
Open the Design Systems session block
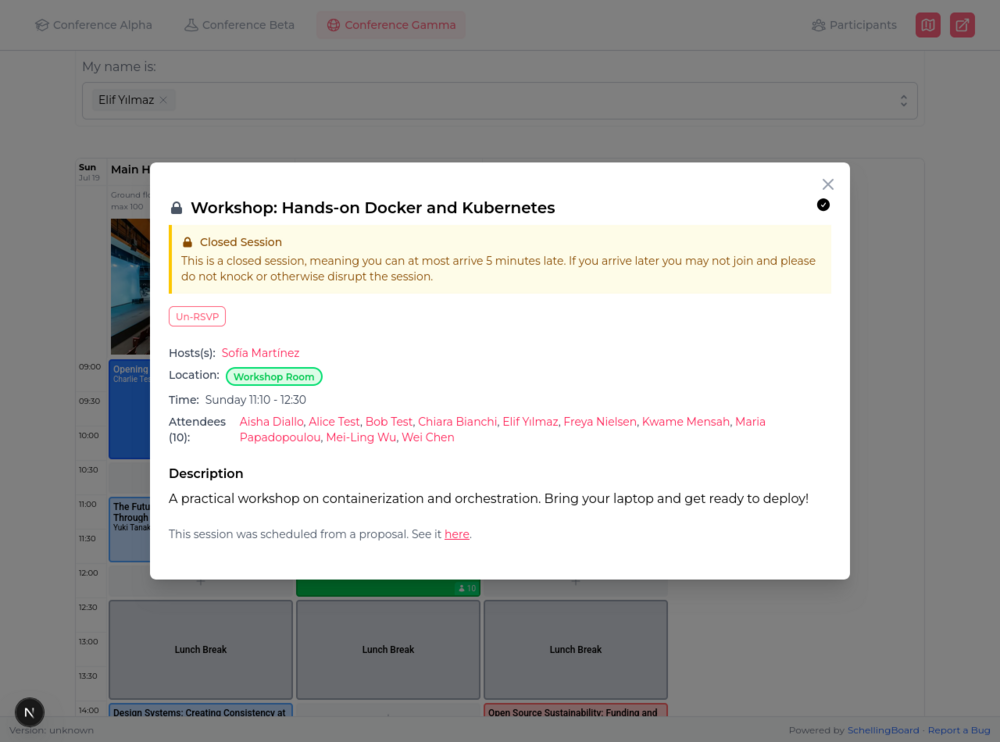(x=200, y=710)
